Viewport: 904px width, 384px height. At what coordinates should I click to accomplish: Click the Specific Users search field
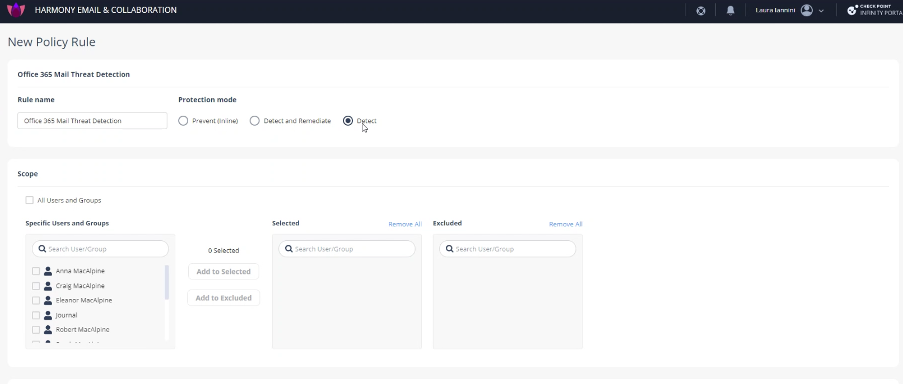click(x=100, y=249)
